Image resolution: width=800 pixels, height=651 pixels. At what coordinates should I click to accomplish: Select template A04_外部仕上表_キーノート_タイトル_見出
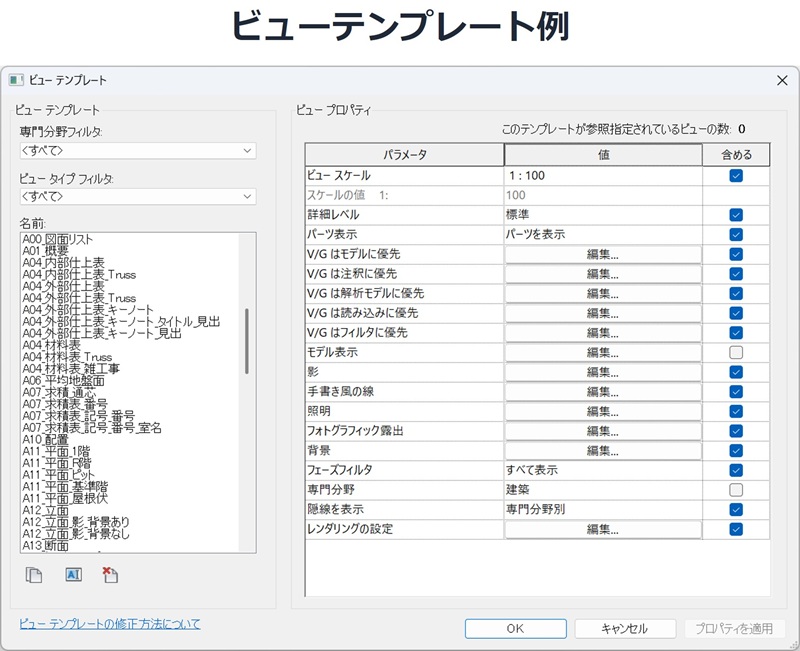coord(121,321)
